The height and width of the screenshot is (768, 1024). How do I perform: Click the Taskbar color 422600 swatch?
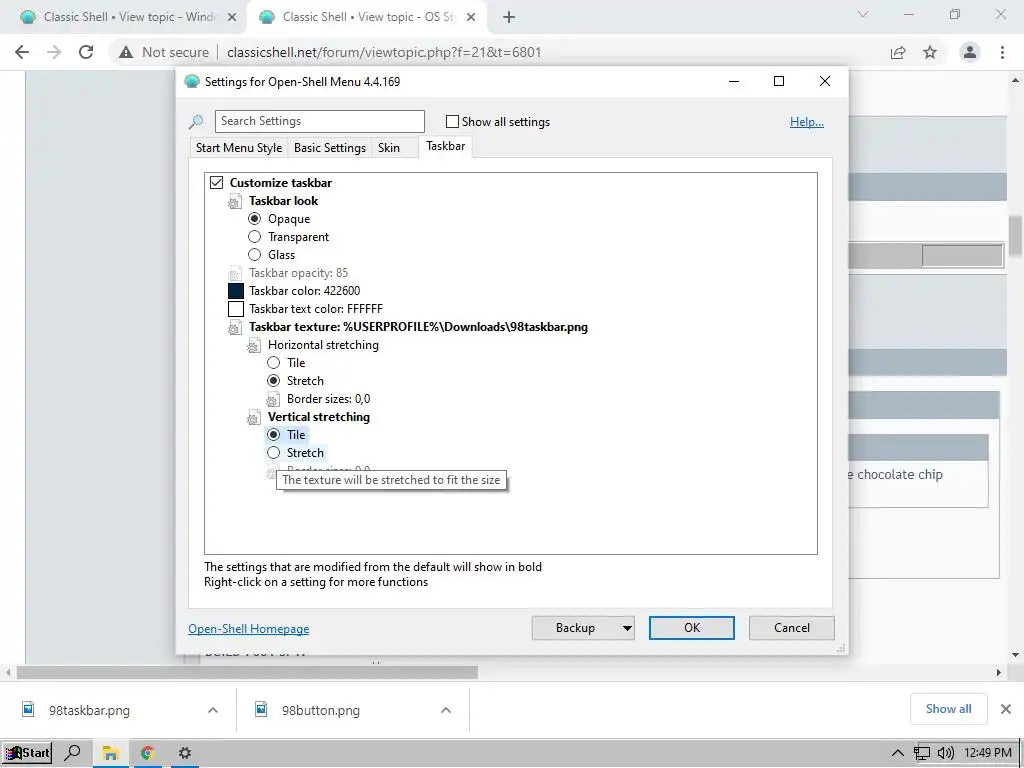point(236,291)
